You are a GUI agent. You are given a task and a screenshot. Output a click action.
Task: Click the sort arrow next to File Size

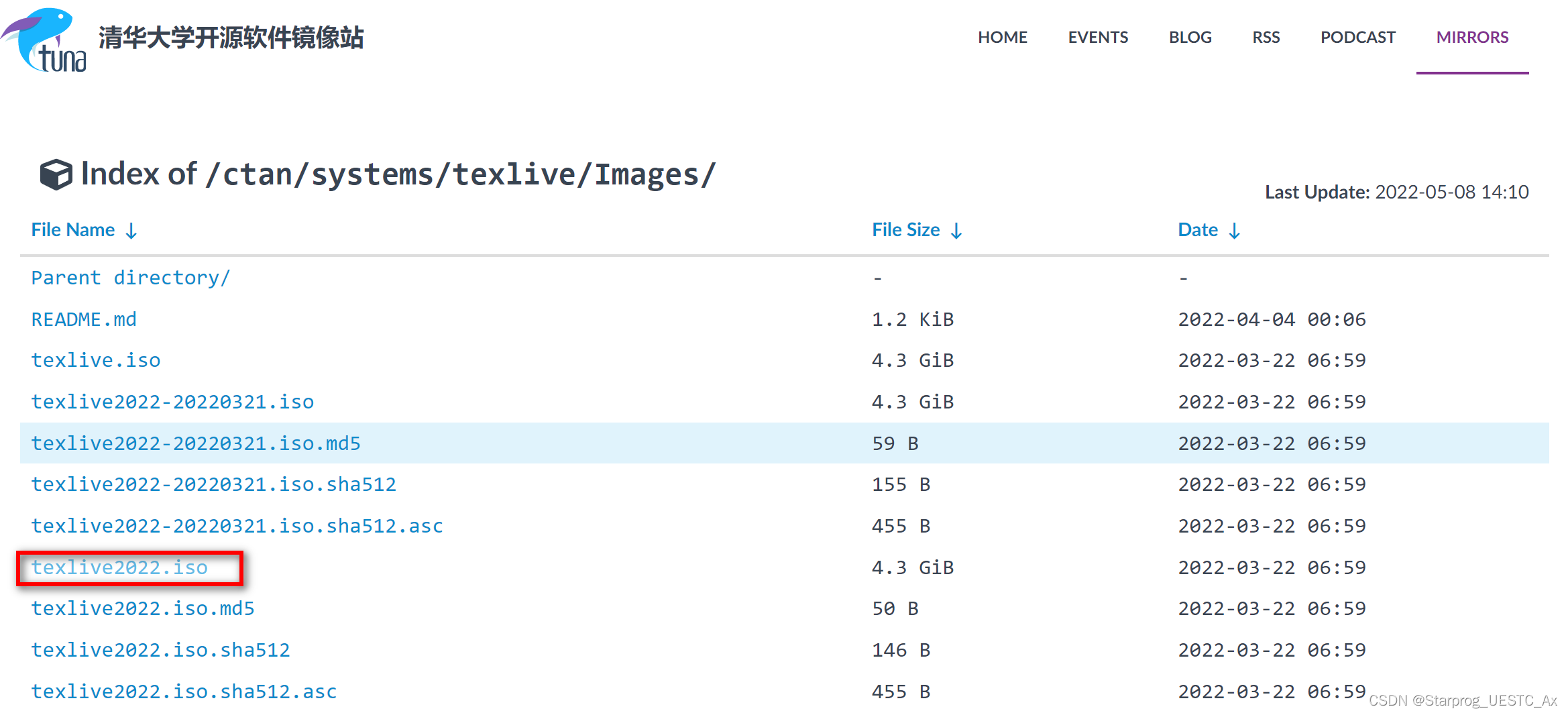[x=956, y=231]
